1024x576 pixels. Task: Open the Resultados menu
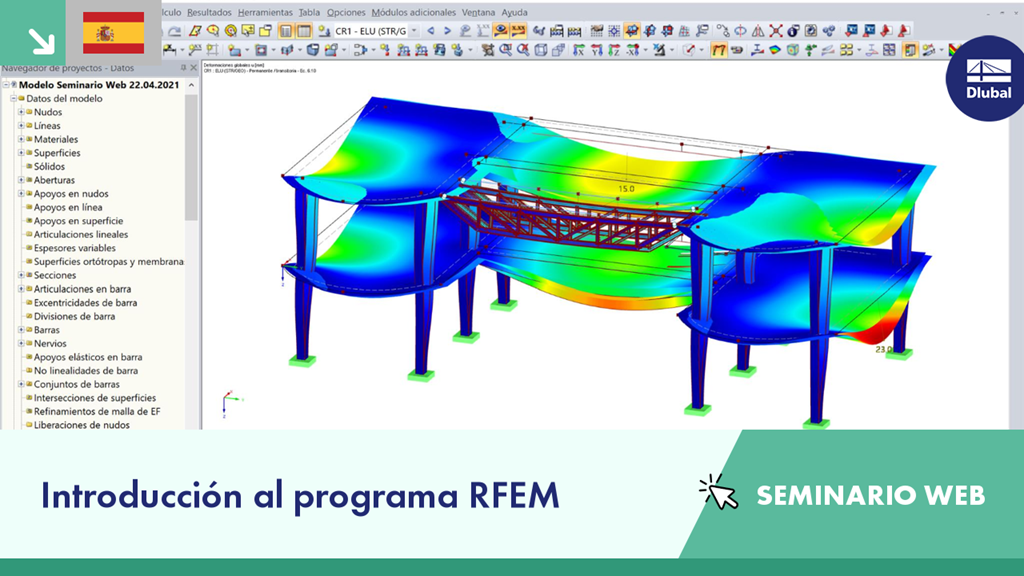click(x=209, y=12)
